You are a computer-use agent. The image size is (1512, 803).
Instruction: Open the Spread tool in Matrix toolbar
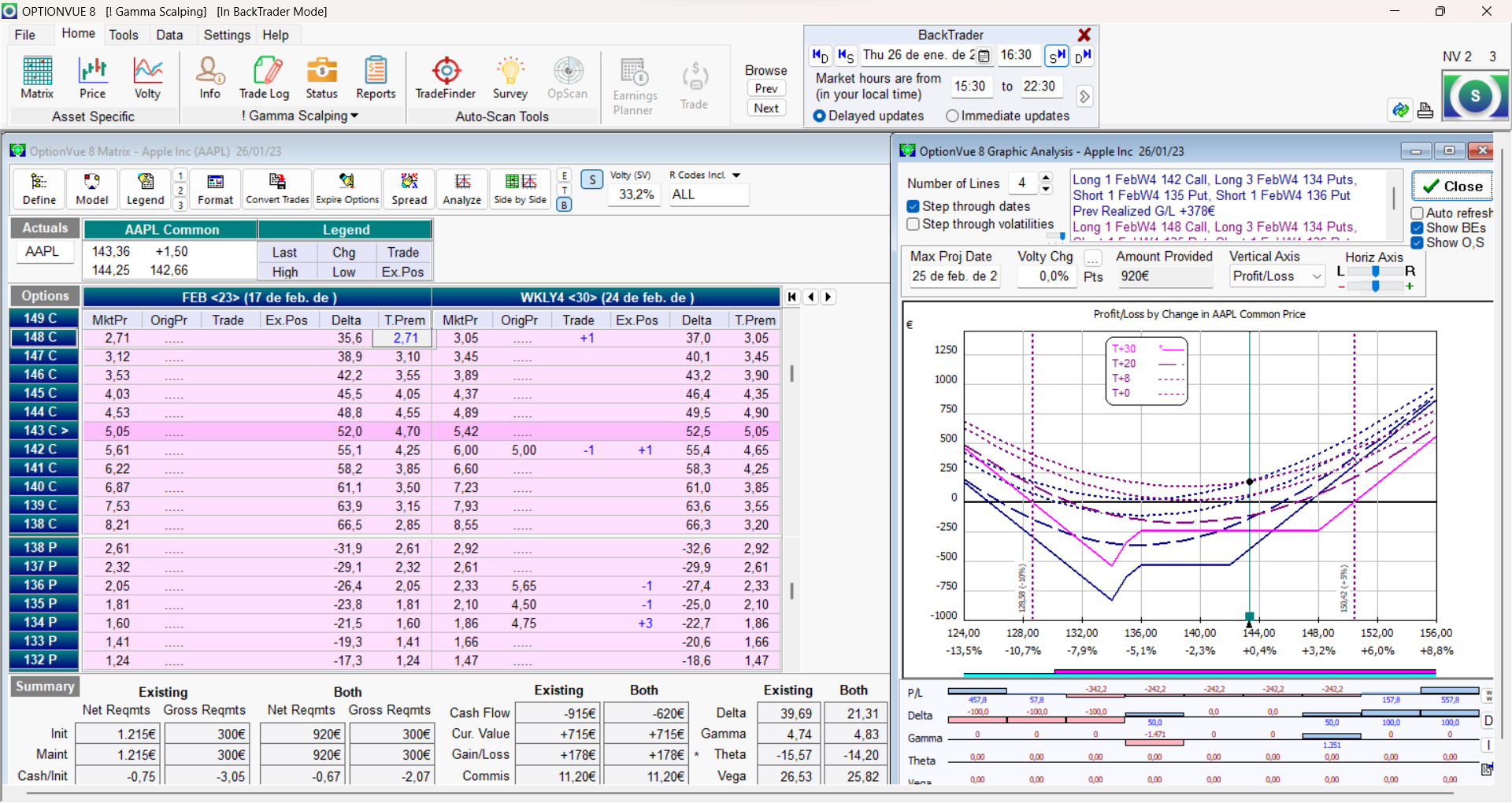(x=409, y=190)
